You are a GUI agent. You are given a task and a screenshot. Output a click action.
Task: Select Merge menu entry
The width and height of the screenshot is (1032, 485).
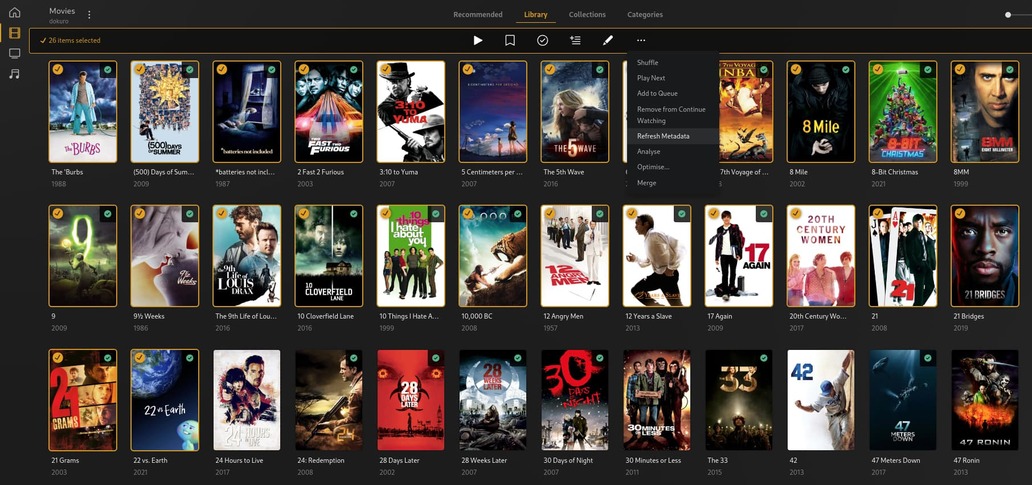point(673,183)
